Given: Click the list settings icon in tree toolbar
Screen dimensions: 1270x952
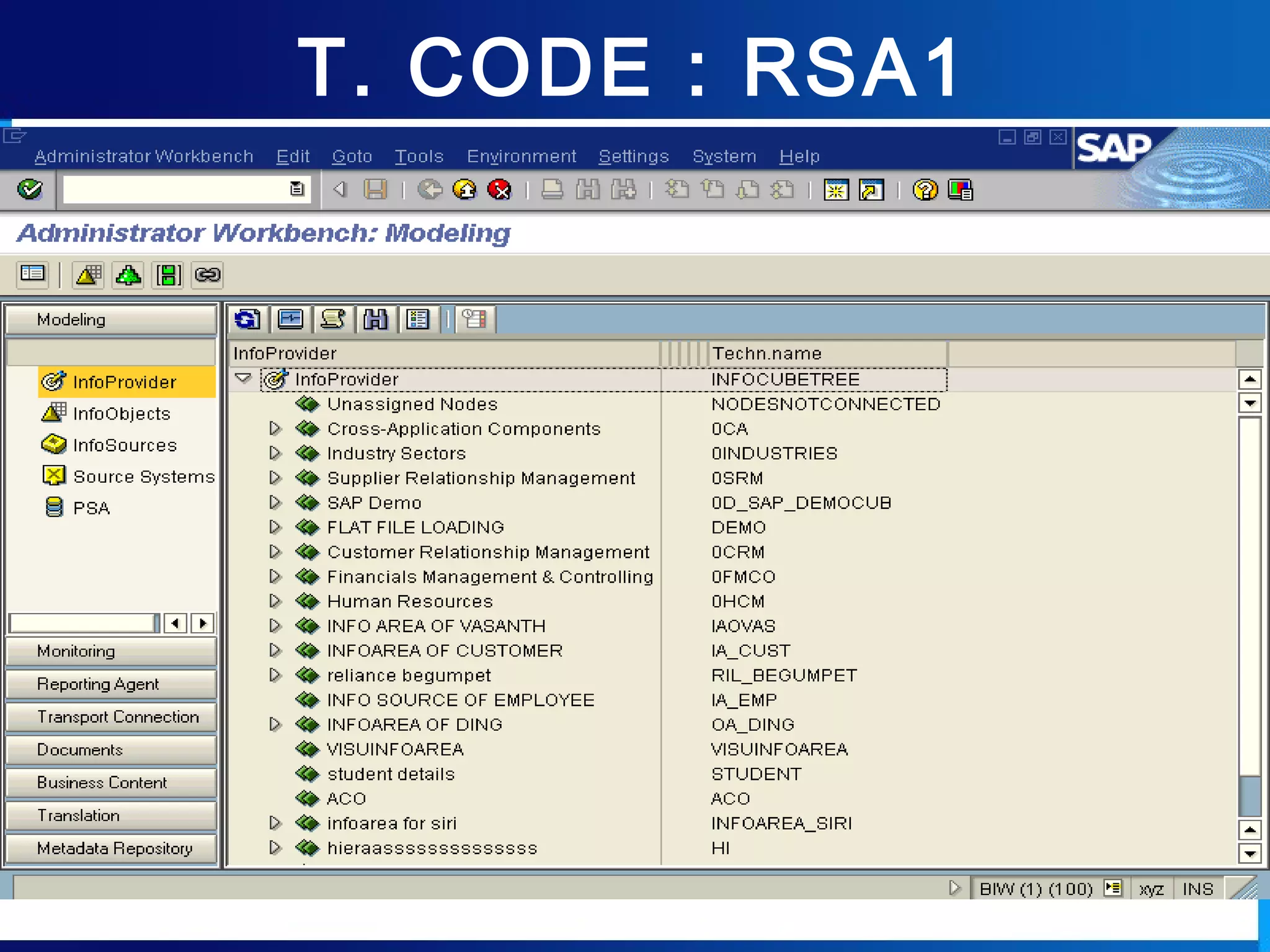Looking at the screenshot, I should 418,319.
